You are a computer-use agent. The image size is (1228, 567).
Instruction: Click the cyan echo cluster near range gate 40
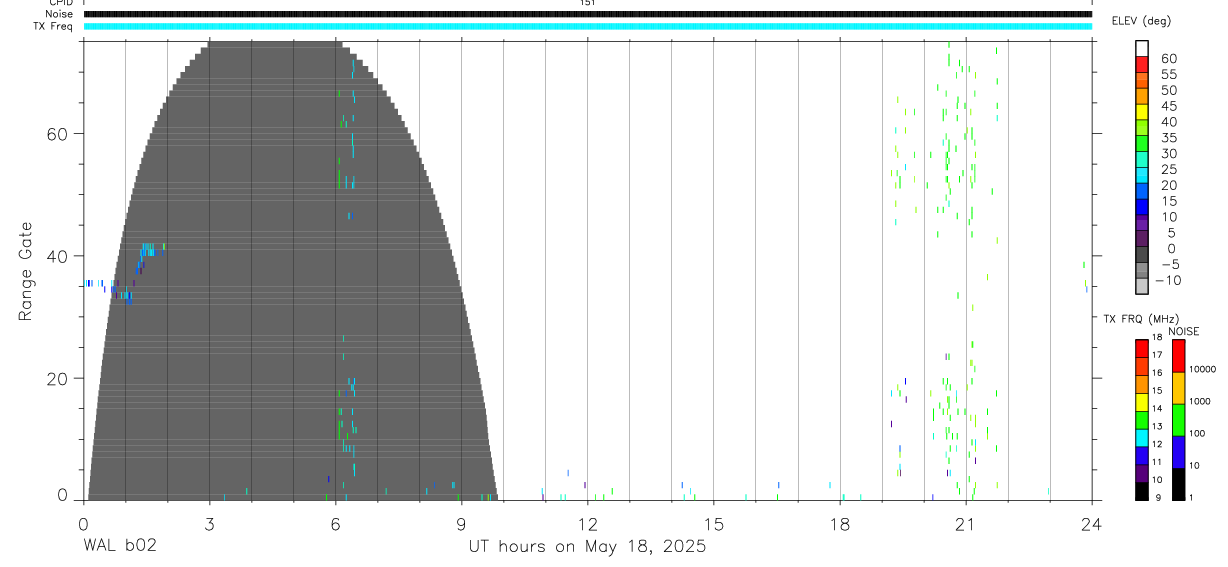[150, 249]
